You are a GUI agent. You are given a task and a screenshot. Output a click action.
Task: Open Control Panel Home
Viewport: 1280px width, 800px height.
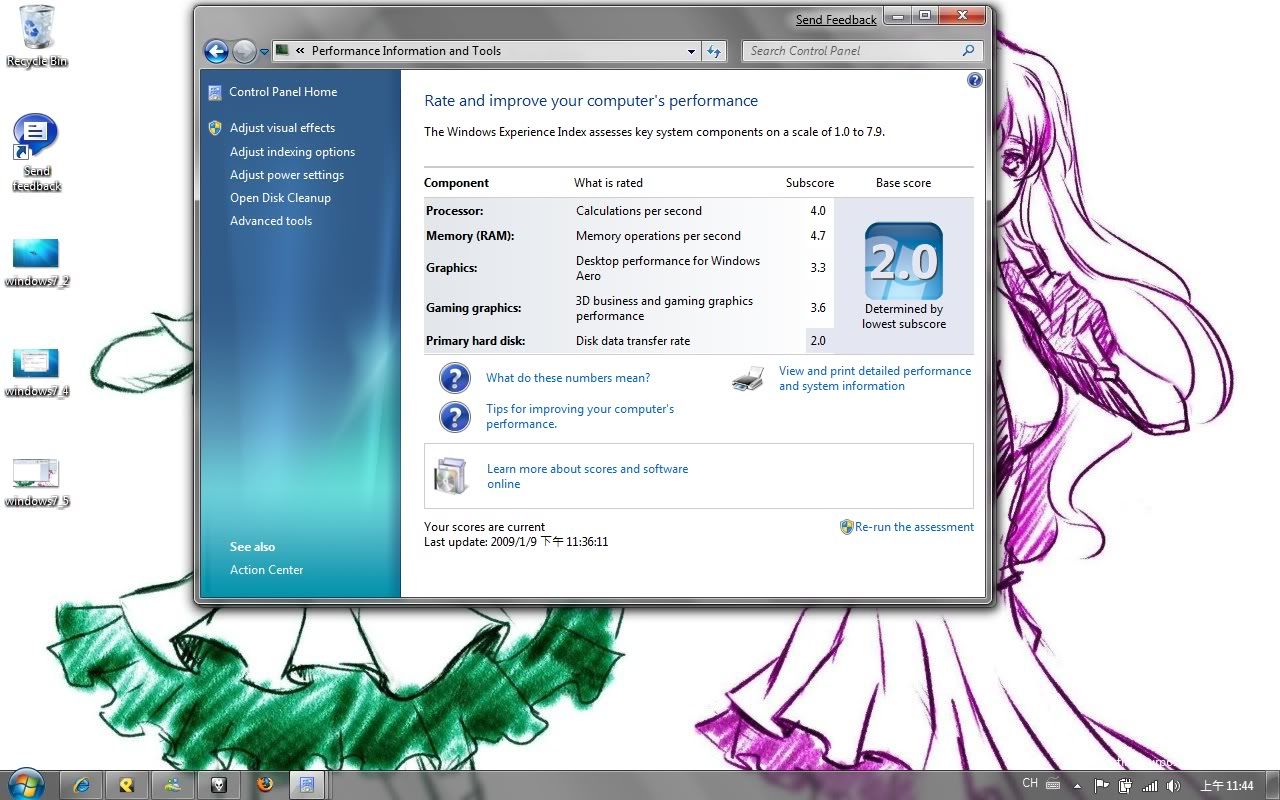pyautogui.click(x=282, y=92)
